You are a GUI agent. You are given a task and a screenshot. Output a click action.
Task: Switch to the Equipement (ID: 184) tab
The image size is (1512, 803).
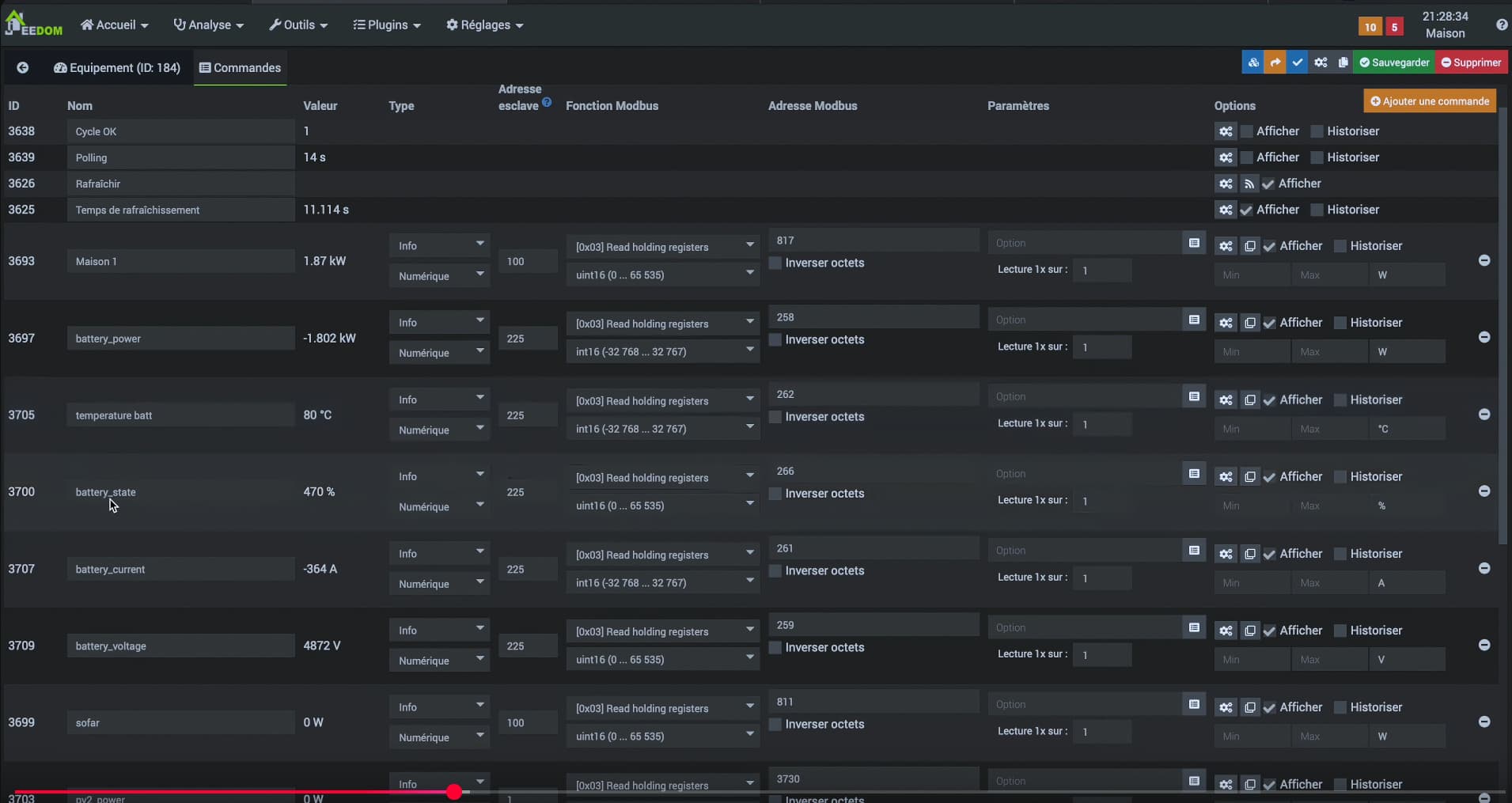pos(117,68)
